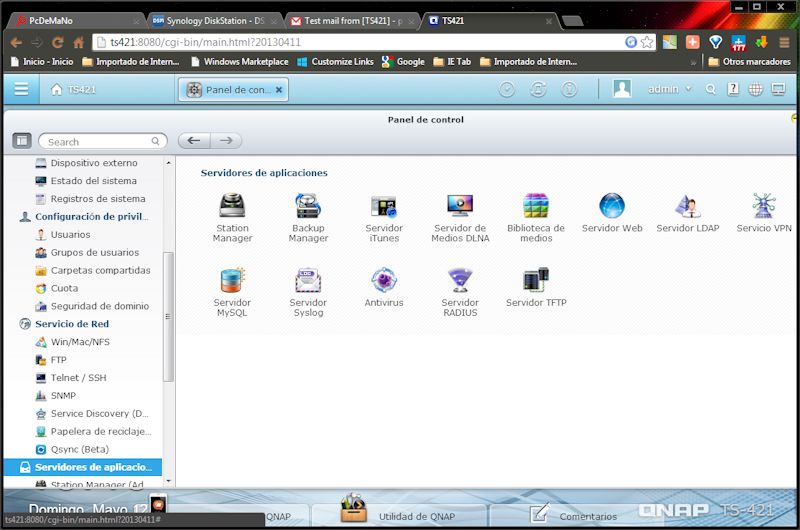
Task: Open Servidor TFTP icon
Action: (x=536, y=281)
